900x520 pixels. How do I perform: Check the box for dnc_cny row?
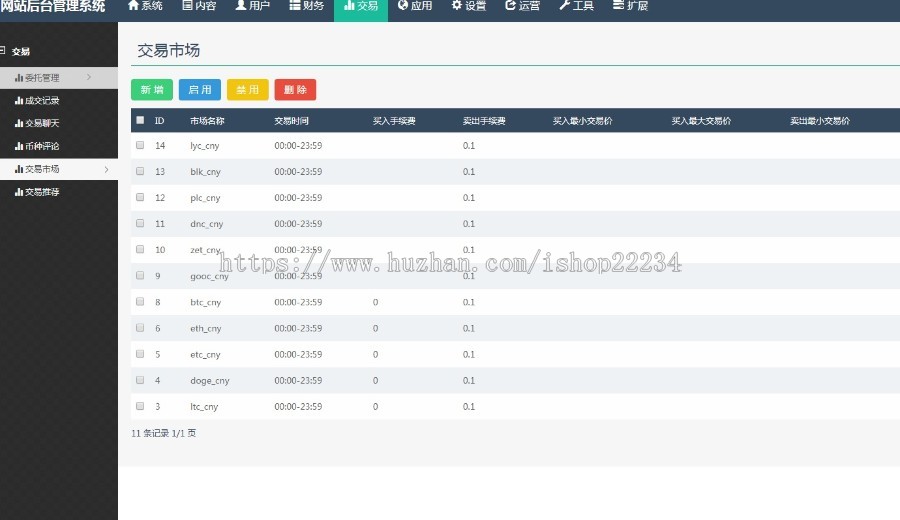tap(140, 223)
